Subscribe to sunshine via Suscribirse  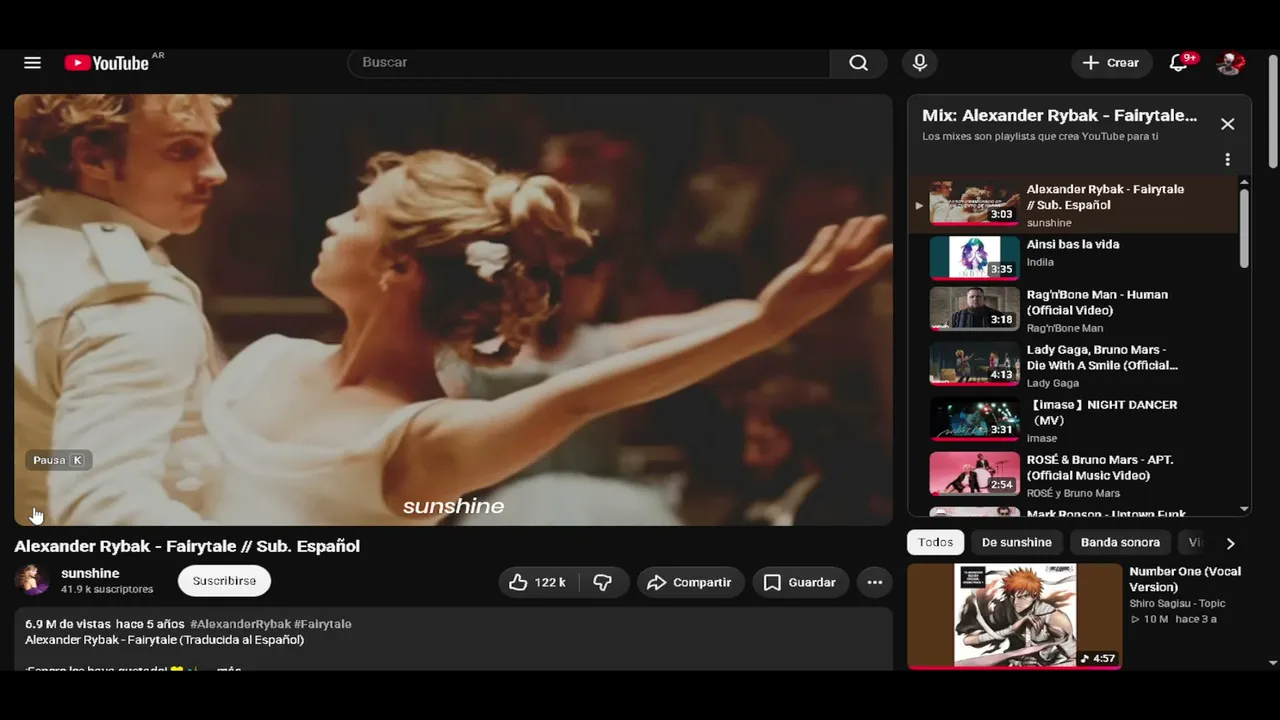[x=224, y=581]
